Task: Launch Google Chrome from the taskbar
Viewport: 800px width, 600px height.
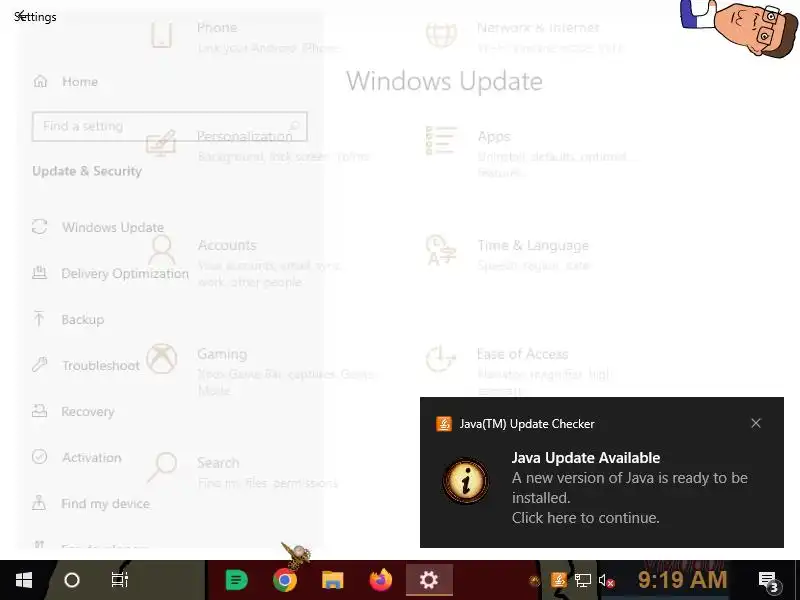Action: 285,580
